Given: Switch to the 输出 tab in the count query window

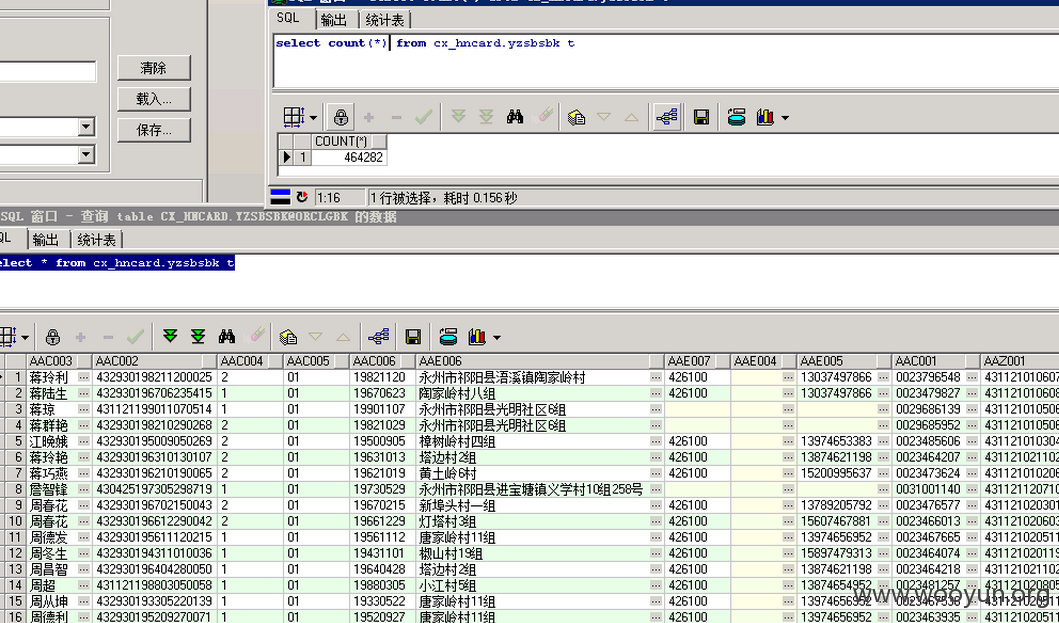Looking at the screenshot, I should pos(334,20).
